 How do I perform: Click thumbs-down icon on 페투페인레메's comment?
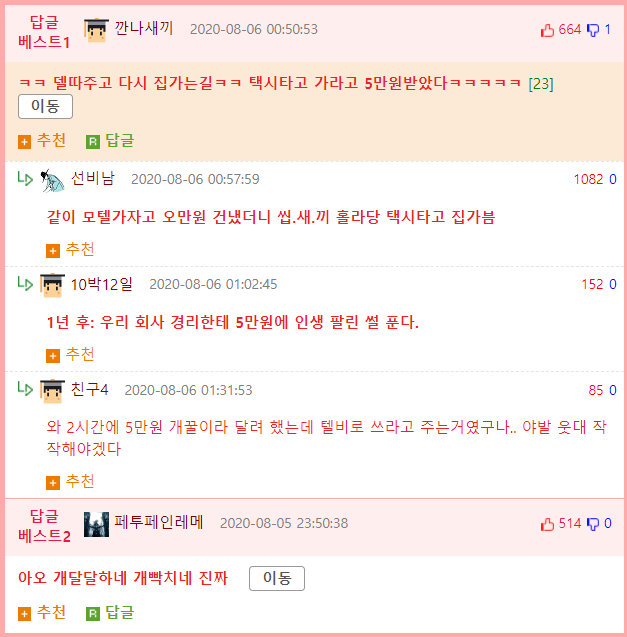593,524
